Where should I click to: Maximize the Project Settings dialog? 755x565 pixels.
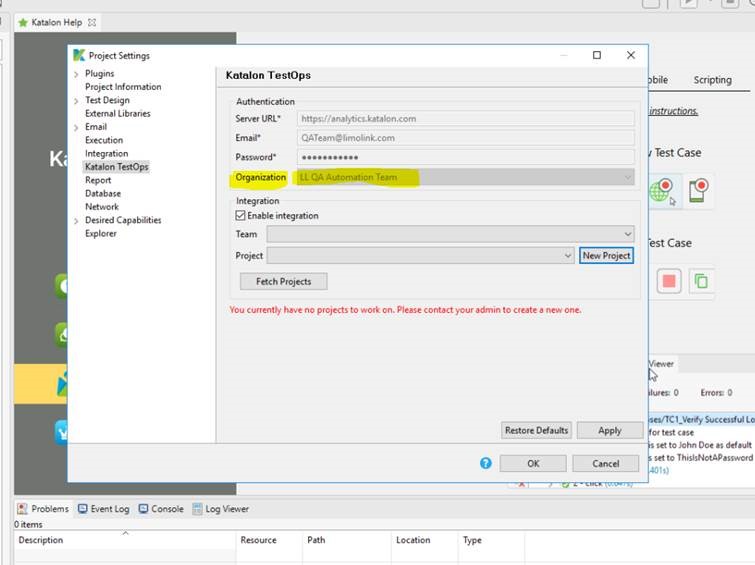(x=597, y=55)
